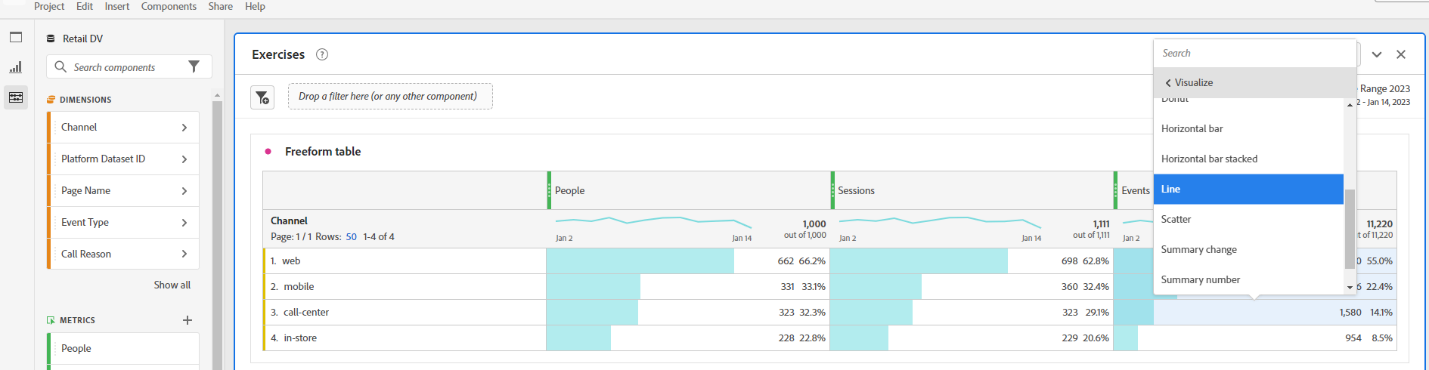Click the People column header

(688, 190)
